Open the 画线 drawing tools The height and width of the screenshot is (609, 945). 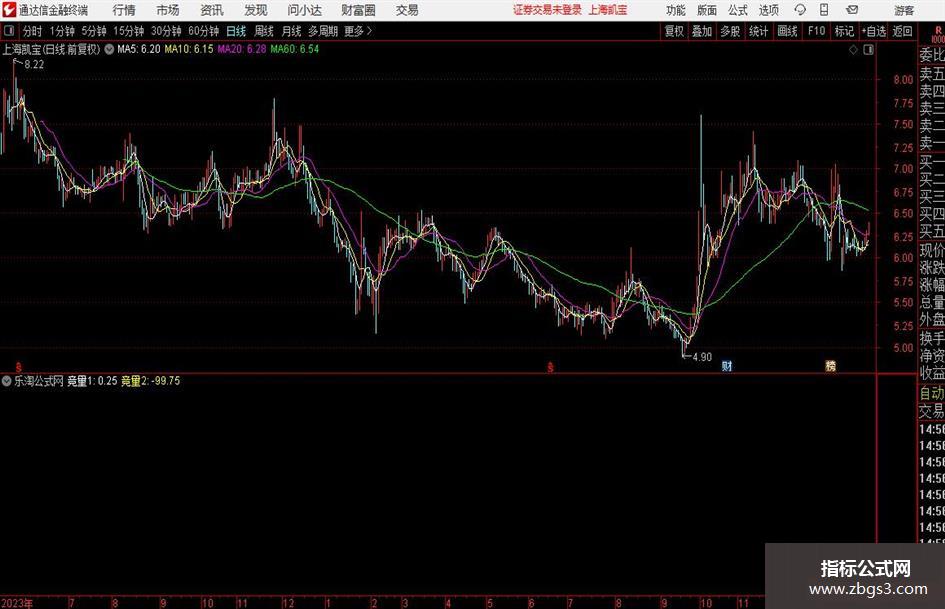point(787,31)
